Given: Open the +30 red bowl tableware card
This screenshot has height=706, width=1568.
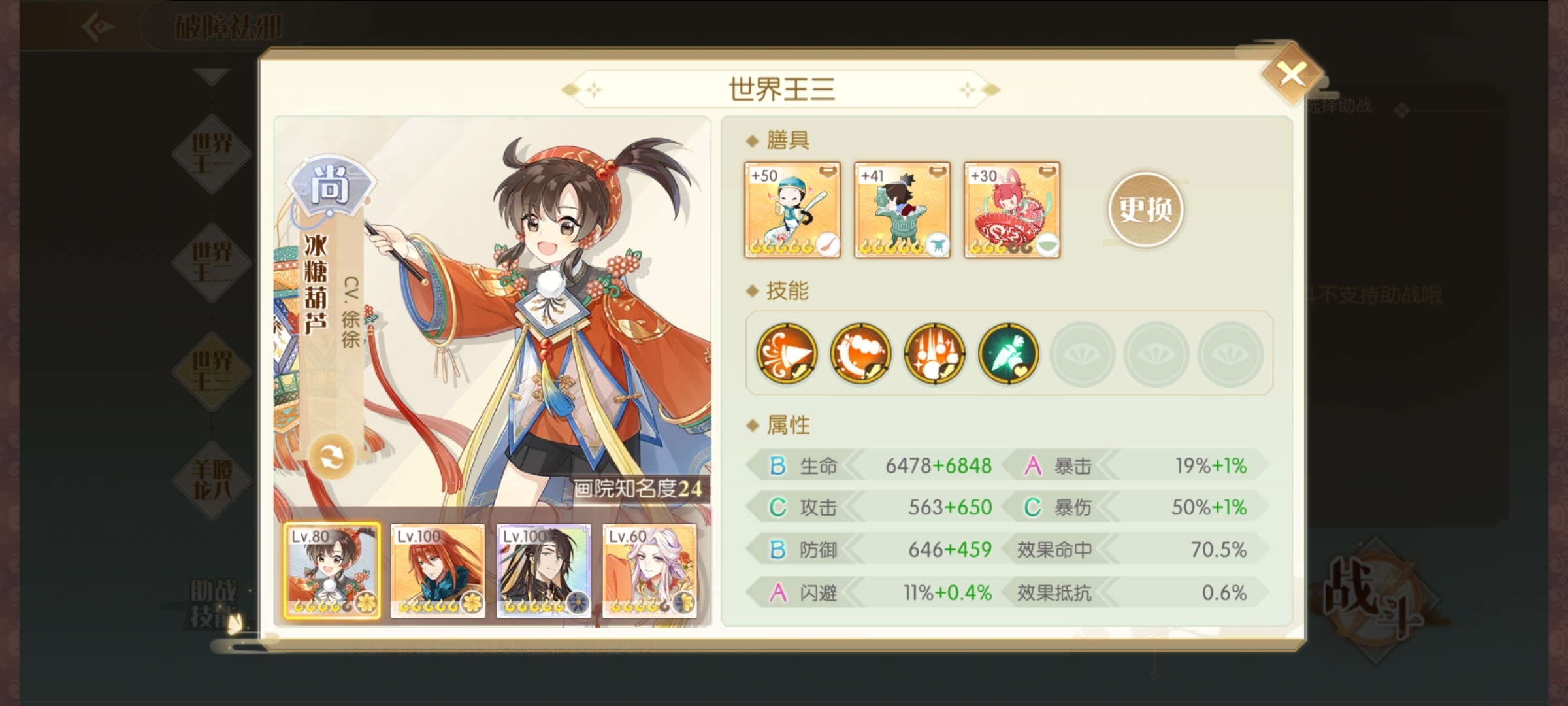Looking at the screenshot, I should tap(1012, 210).
